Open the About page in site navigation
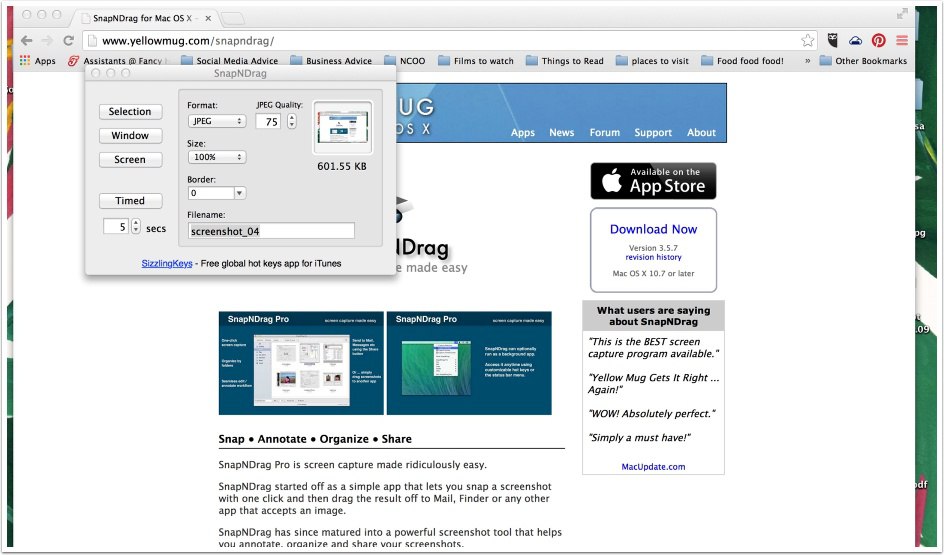The width and height of the screenshot is (944, 555). tap(701, 132)
